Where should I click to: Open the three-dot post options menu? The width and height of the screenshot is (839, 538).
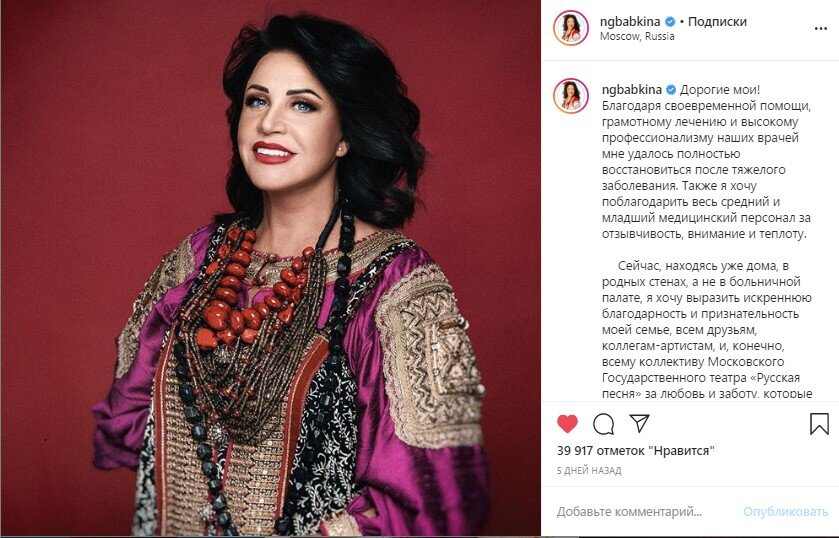(820, 29)
